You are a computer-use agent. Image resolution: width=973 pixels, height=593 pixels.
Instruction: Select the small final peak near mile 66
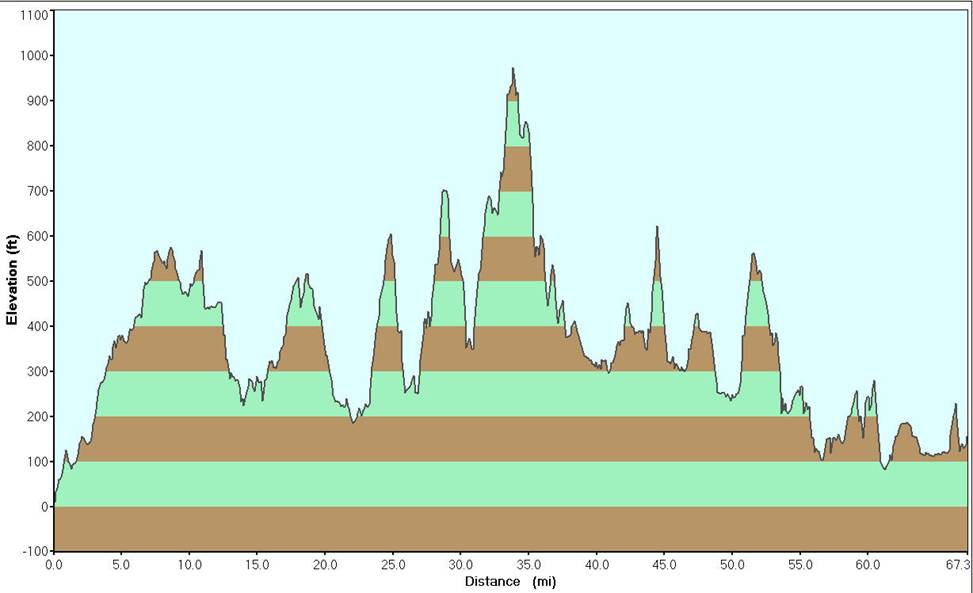[955, 405]
